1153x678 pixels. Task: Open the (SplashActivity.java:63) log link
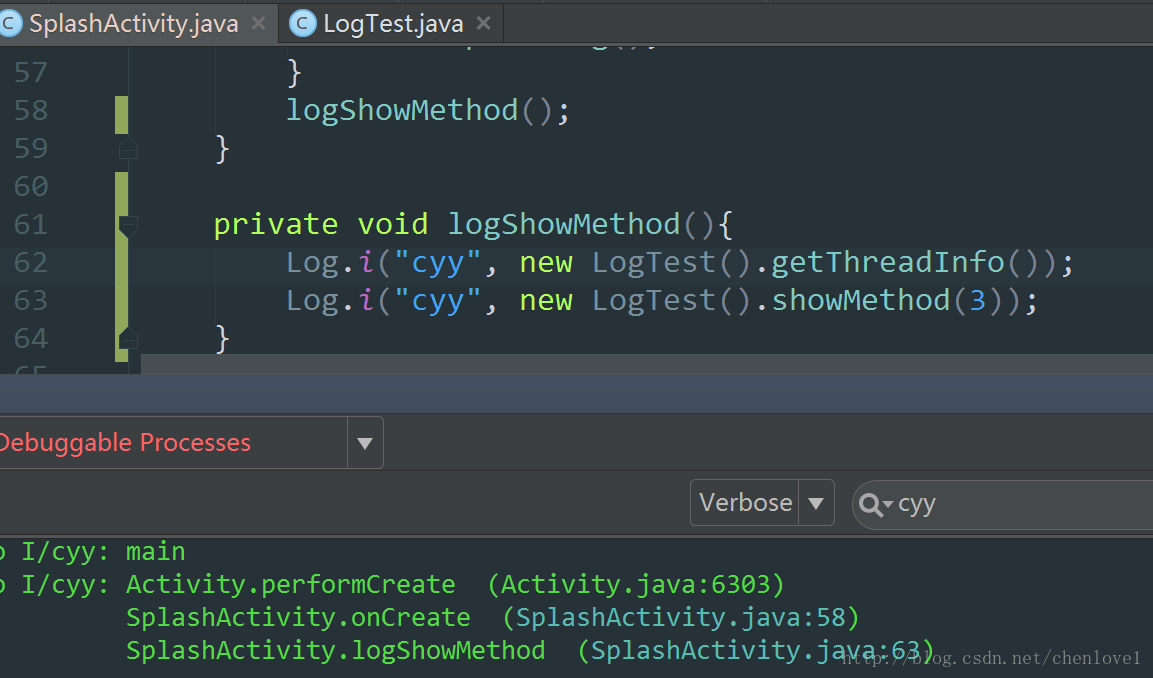756,651
